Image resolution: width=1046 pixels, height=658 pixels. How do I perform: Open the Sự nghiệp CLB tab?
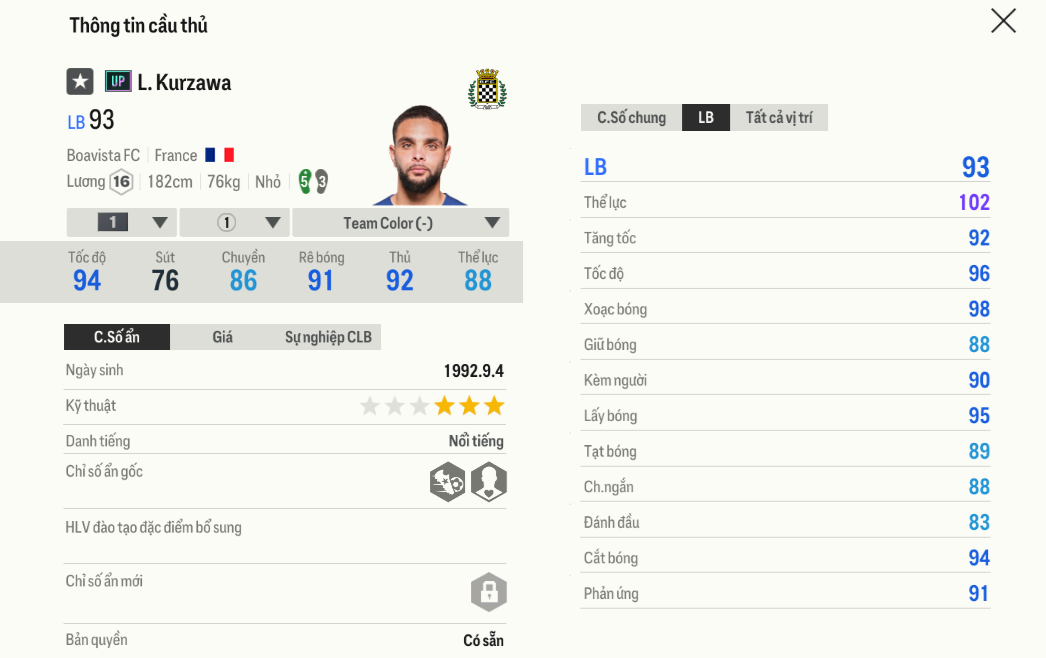point(326,337)
